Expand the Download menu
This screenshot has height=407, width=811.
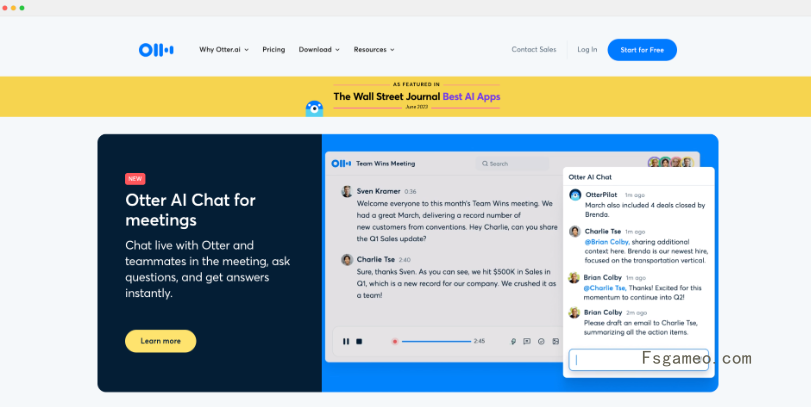click(x=319, y=50)
